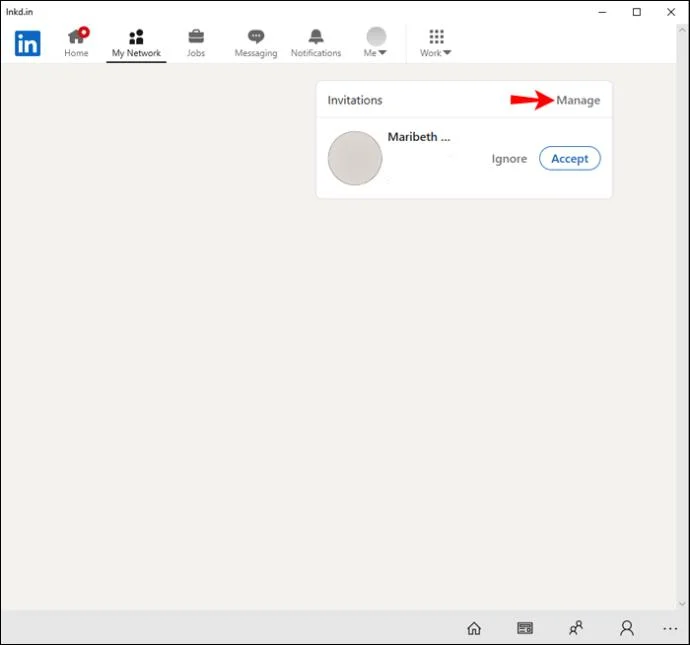This screenshot has width=690, height=645.
Task: Ignore the invitation from Maribeth
Action: tap(509, 159)
